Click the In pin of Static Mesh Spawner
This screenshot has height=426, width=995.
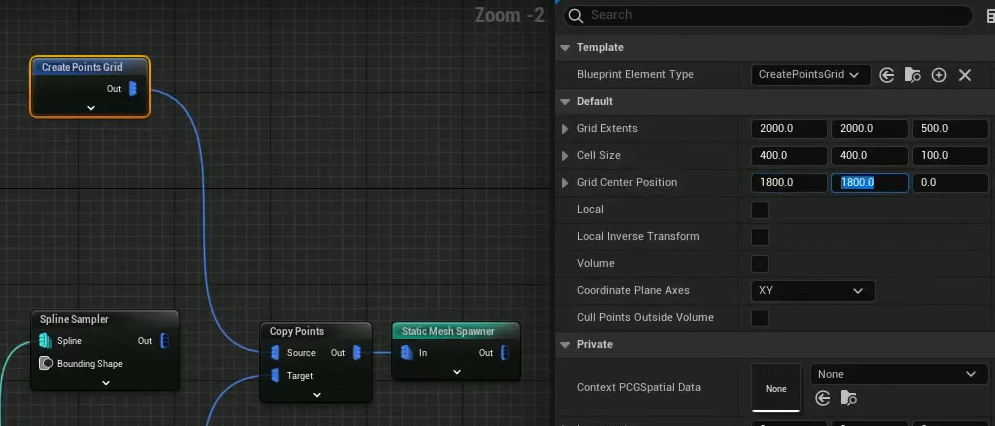click(407, 352)
